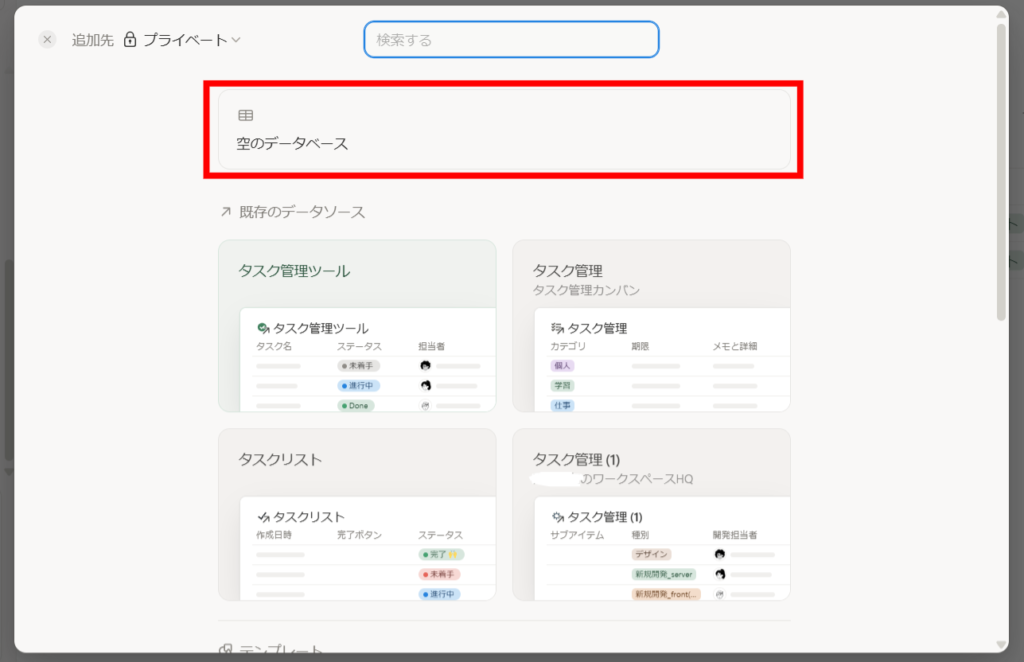Click the 作成日時 column header
Viewport: 1024px width, 662px height.
[274, 535]
